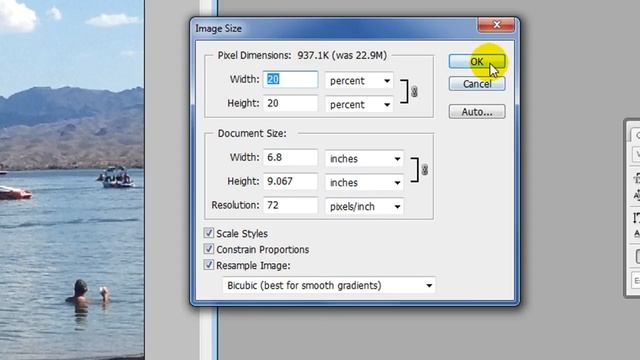Cancel the Image Size dialog
This screenshot has height=360, width=640.
(477, 84)
